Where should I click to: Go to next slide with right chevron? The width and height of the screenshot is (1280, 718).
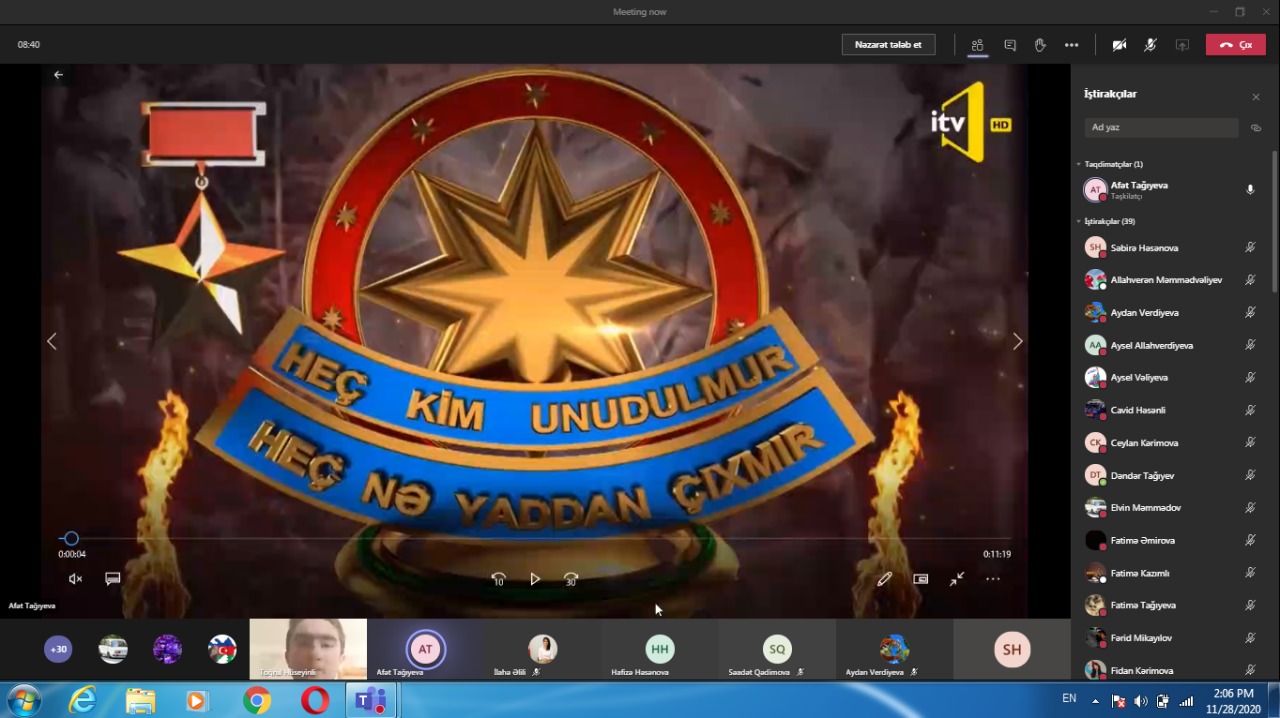(x=1017, y=341)
